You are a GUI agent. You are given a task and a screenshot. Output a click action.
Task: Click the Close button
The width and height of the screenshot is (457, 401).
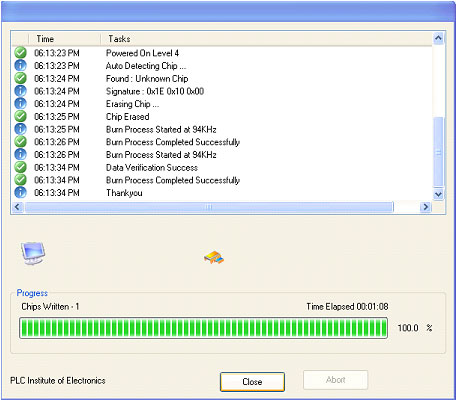click(x=252, y=382)
